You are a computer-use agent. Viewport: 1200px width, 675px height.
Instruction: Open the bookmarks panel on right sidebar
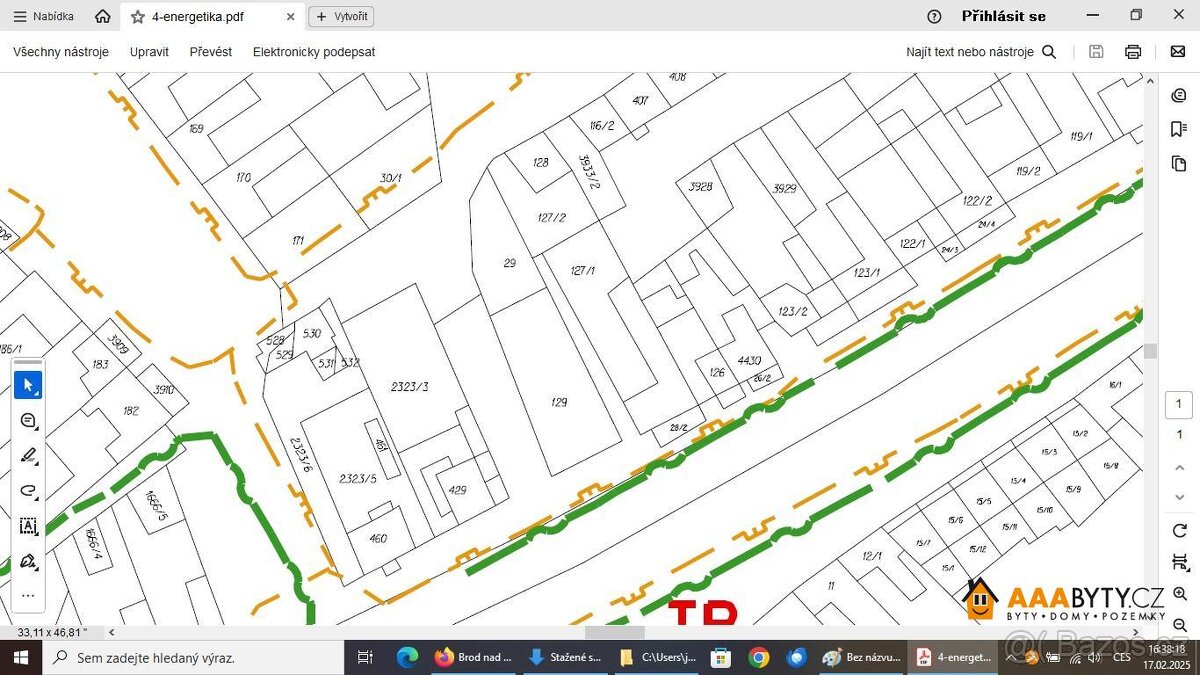(x=1178, y=129)
